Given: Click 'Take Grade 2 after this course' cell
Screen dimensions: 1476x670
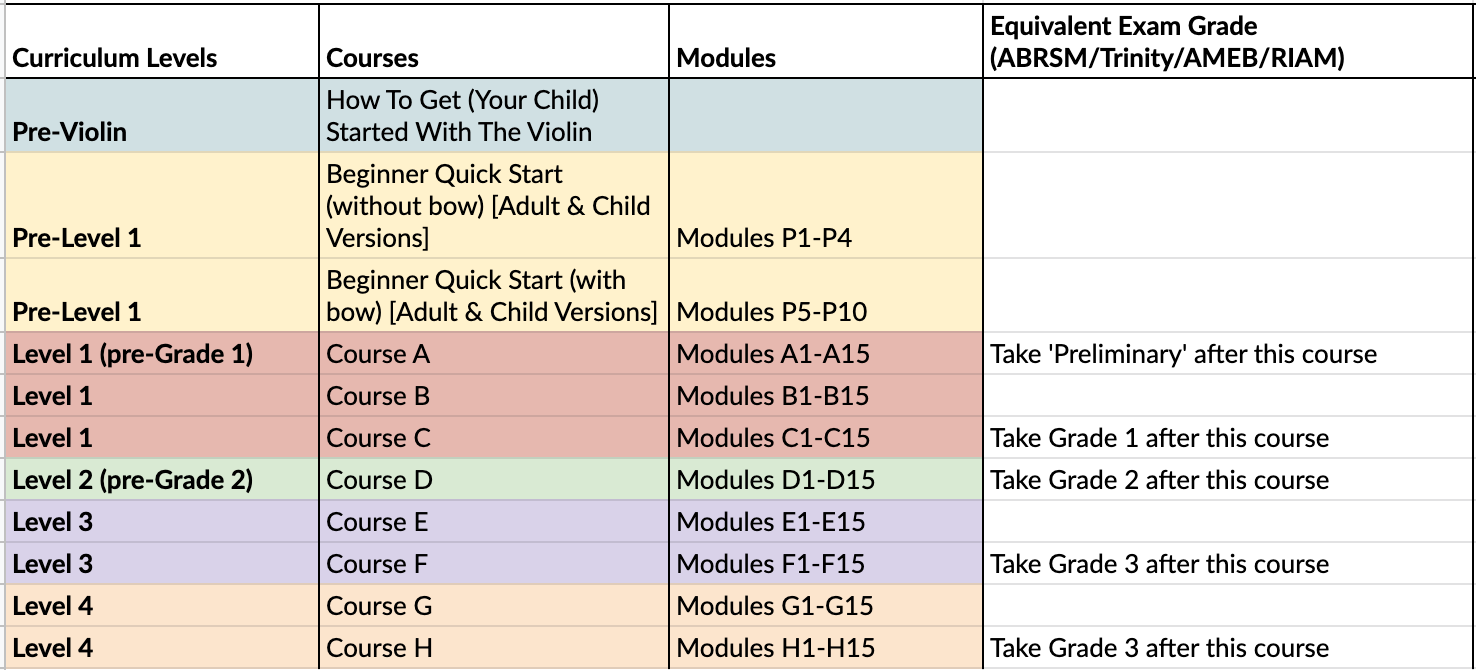Looking at the screenshot, I should (x=1229, y=480).
